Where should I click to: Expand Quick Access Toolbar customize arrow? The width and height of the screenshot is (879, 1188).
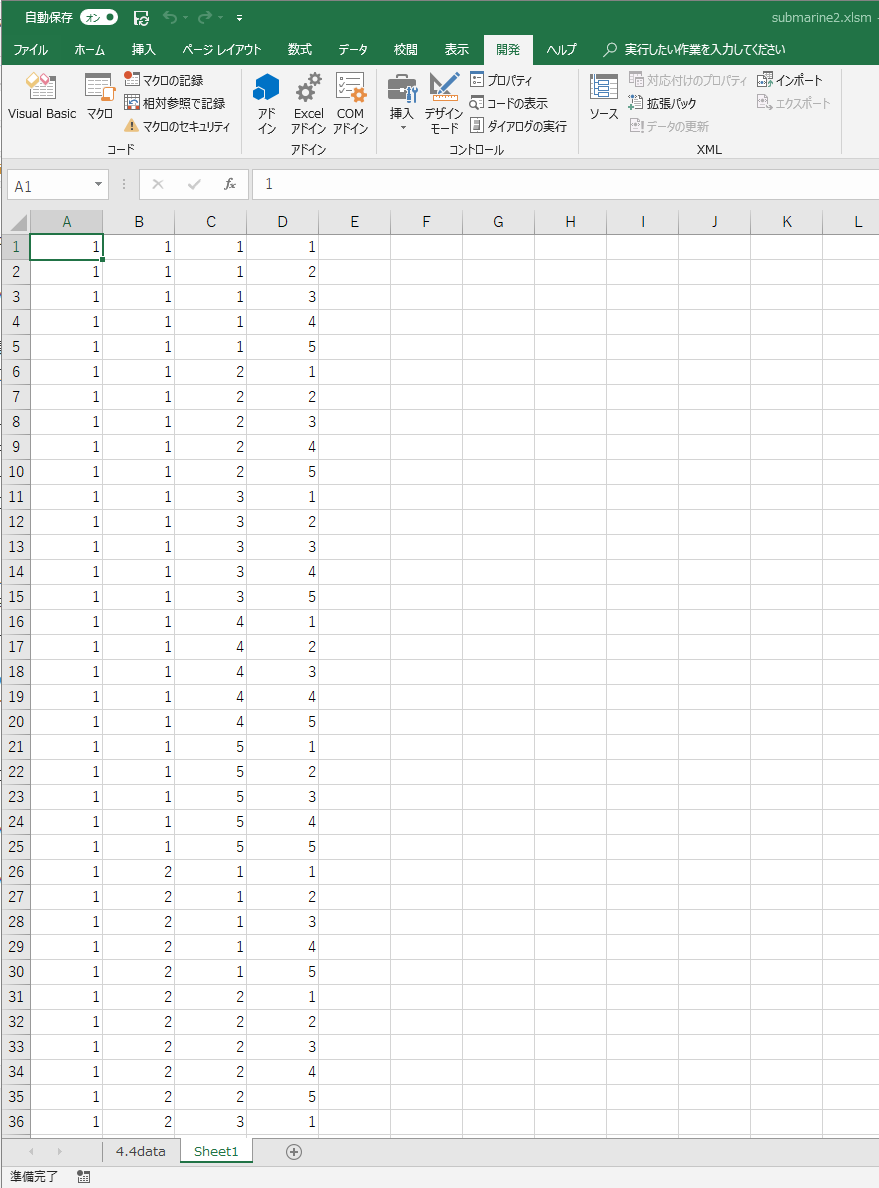coord(239,18)
